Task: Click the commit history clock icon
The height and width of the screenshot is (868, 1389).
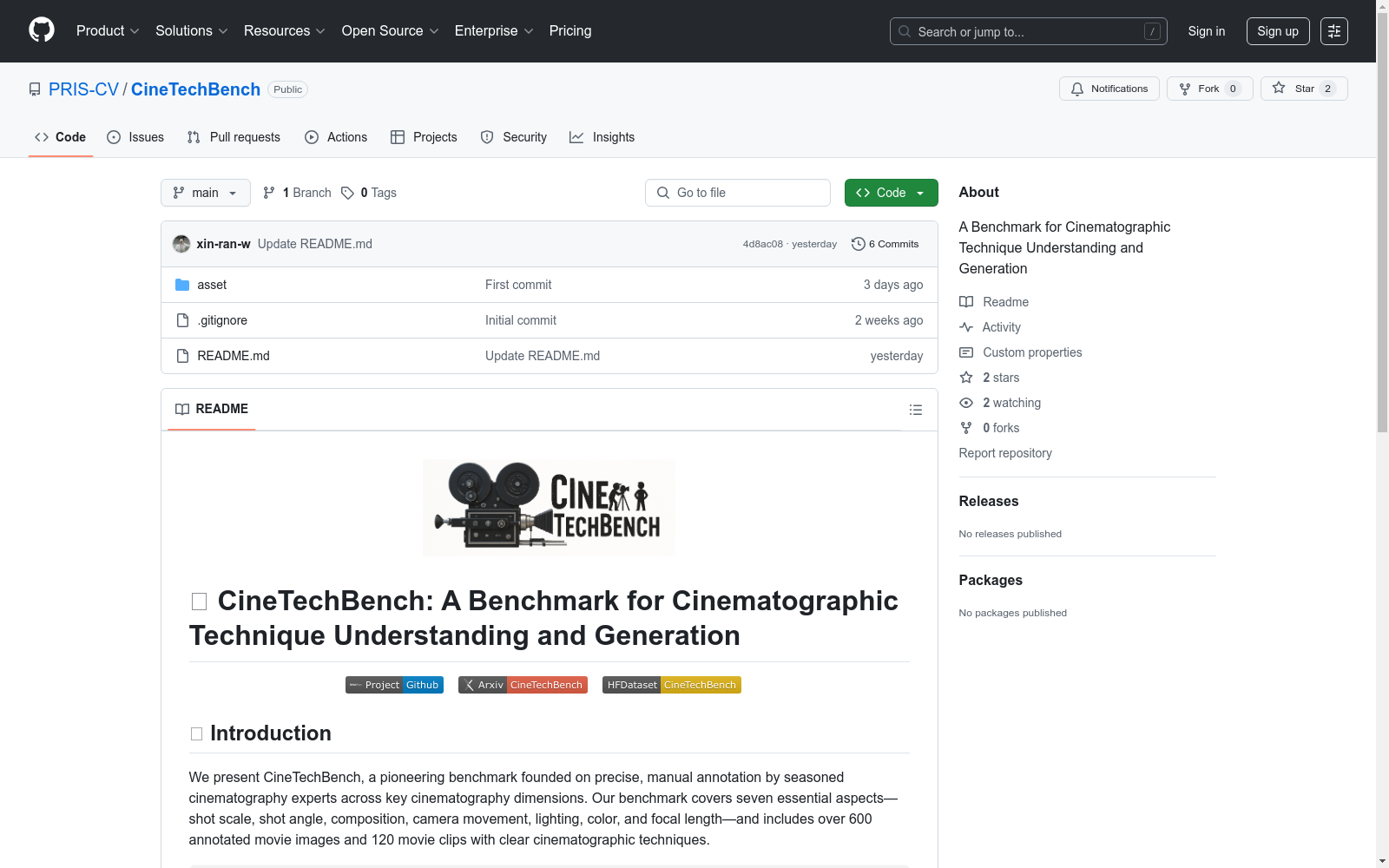Action: [x=859, y=244]
